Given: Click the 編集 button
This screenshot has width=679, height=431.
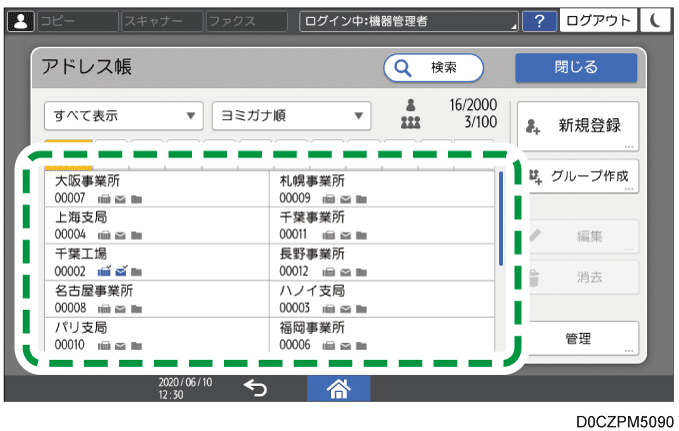Looking at the screenshot, I should pyautogui.click(x=583, y=236).
